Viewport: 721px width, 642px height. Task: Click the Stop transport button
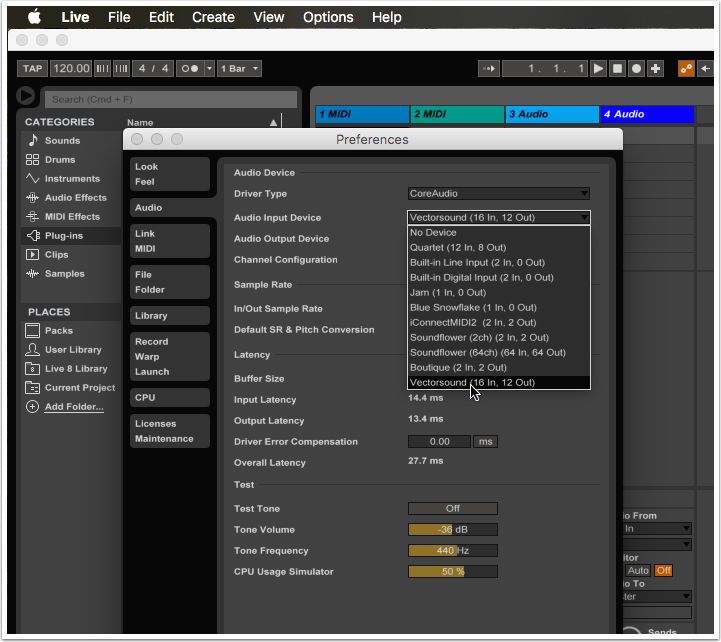click(617, 69)
